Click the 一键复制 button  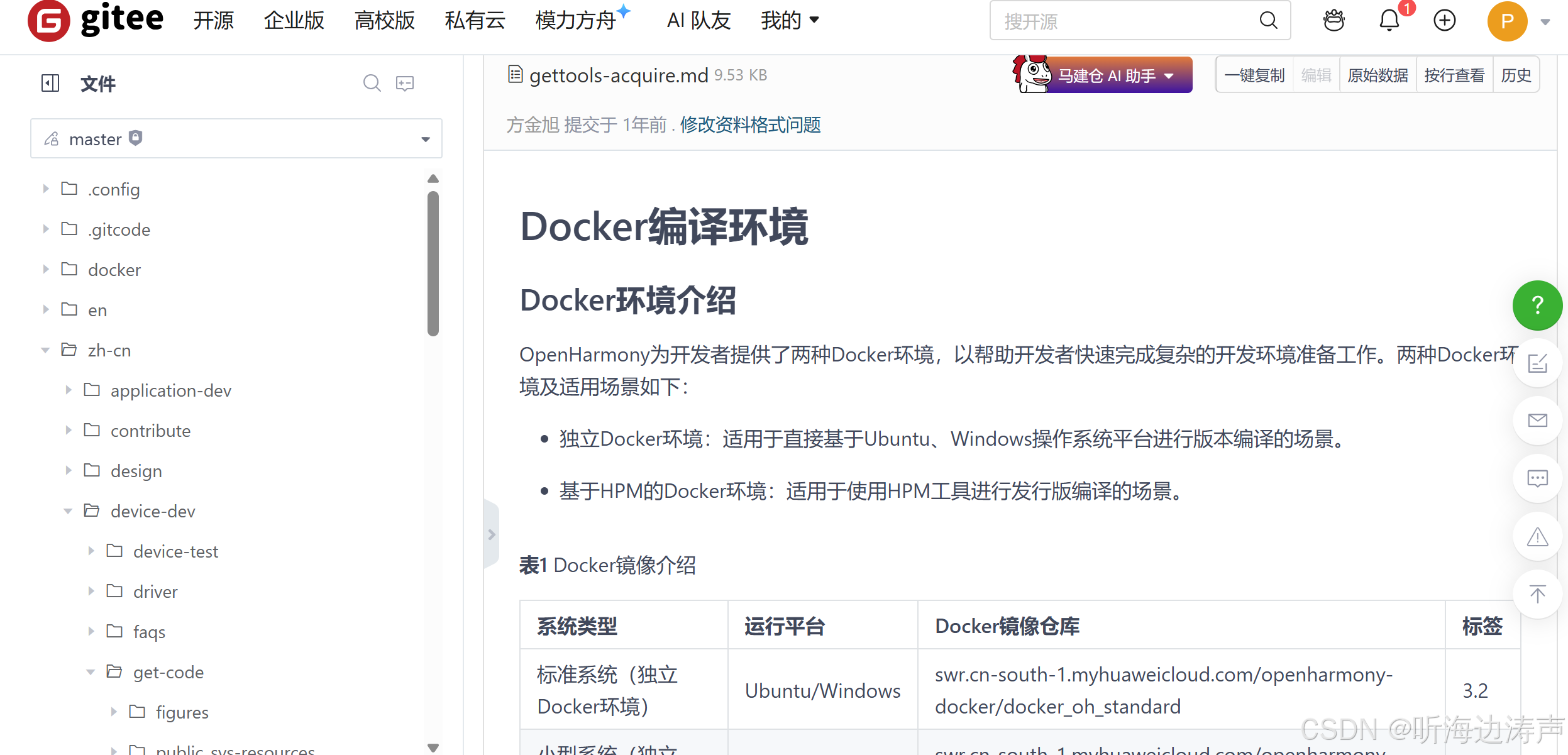click(1254, 75)
